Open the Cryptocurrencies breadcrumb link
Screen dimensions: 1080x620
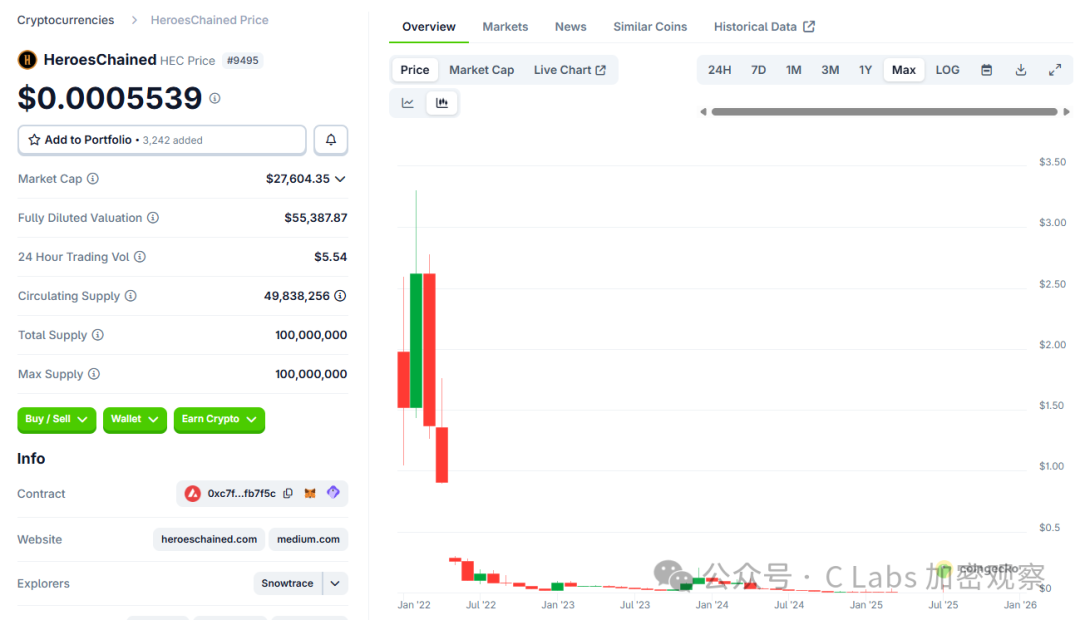[65, 20]
